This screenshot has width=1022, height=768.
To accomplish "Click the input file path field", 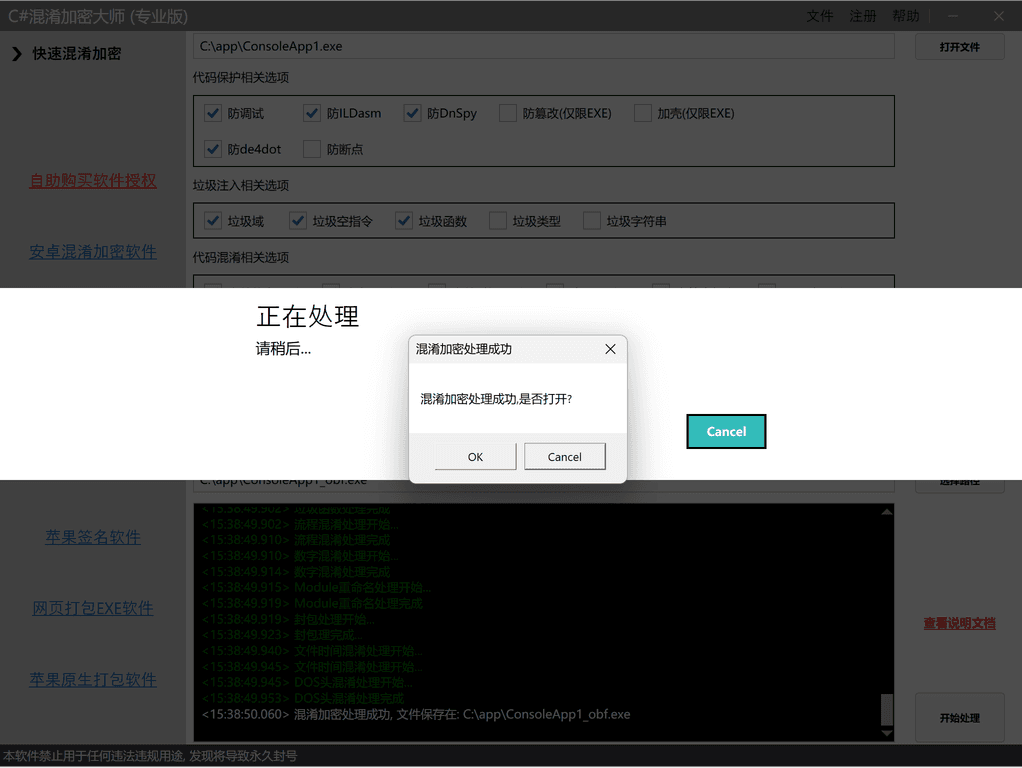I will (x=543, y=46).
